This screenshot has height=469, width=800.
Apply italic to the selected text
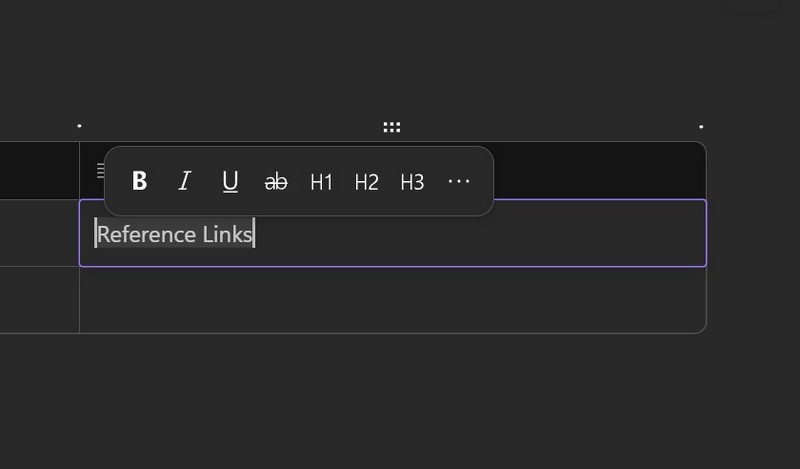tap(184, 181)
